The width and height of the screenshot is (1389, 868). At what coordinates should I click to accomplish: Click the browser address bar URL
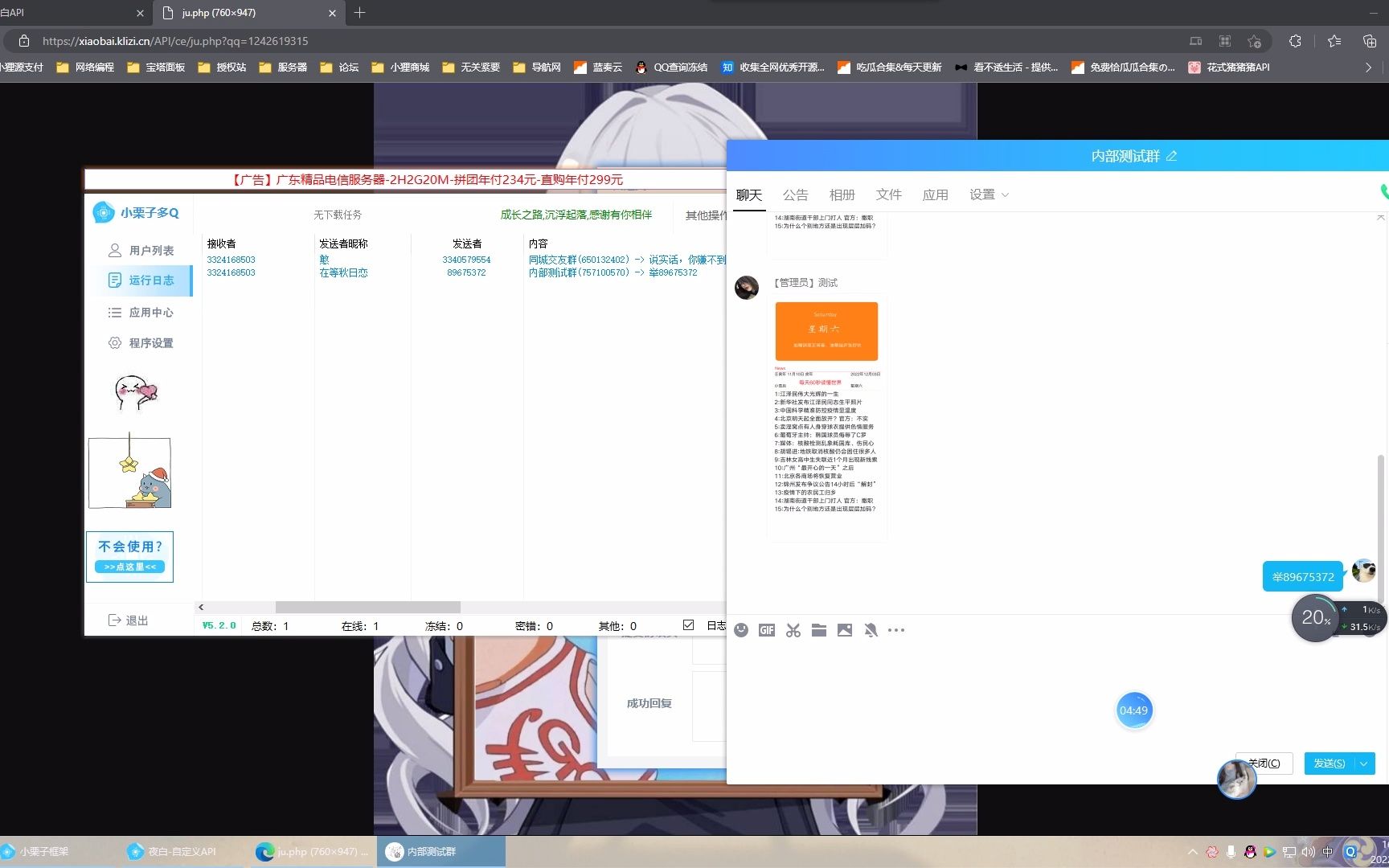click(x=175, y=41)
